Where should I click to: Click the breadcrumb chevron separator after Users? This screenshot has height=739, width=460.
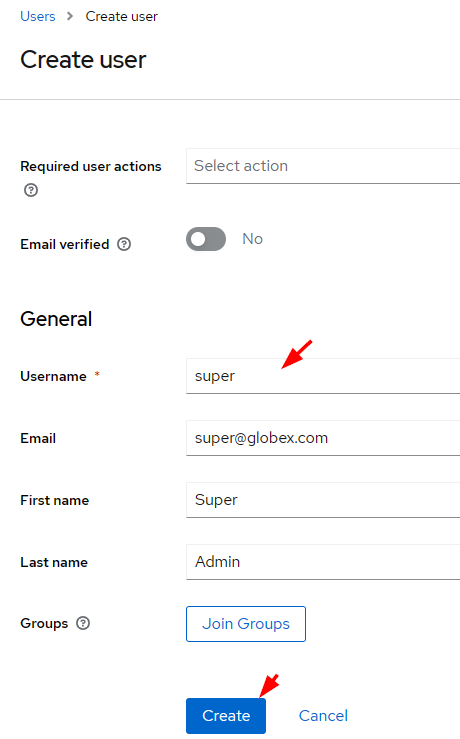[x=70, y=16]
